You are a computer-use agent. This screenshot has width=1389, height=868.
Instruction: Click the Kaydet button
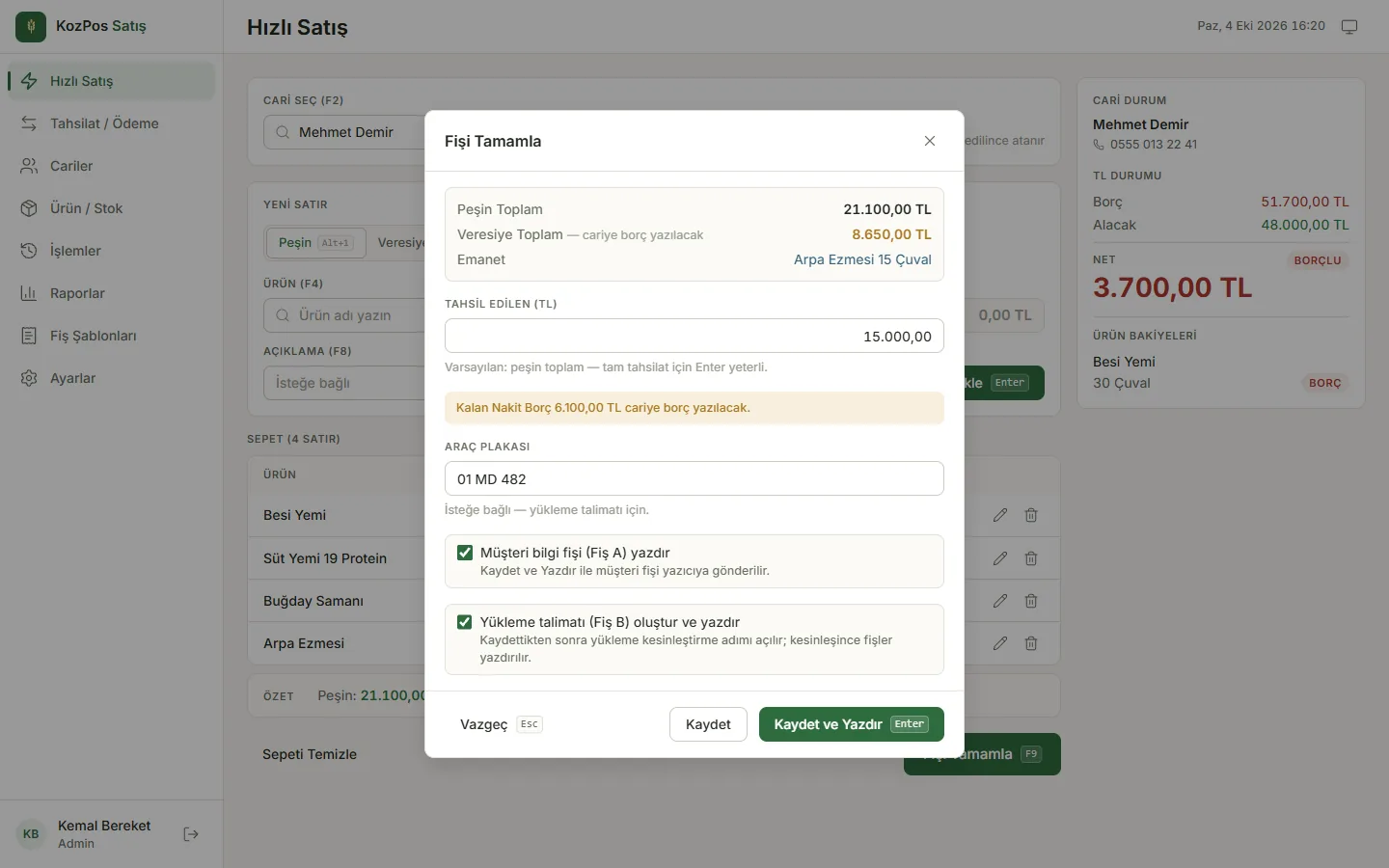708,724
